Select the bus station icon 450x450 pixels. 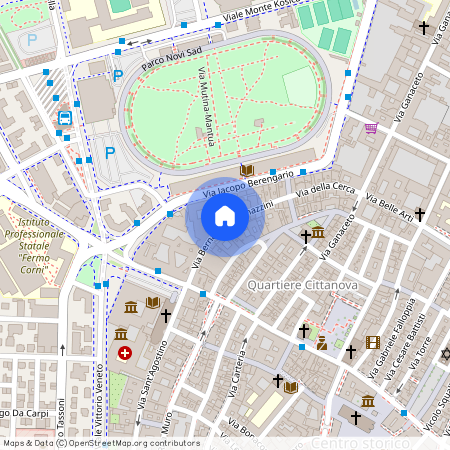(65, 118)
